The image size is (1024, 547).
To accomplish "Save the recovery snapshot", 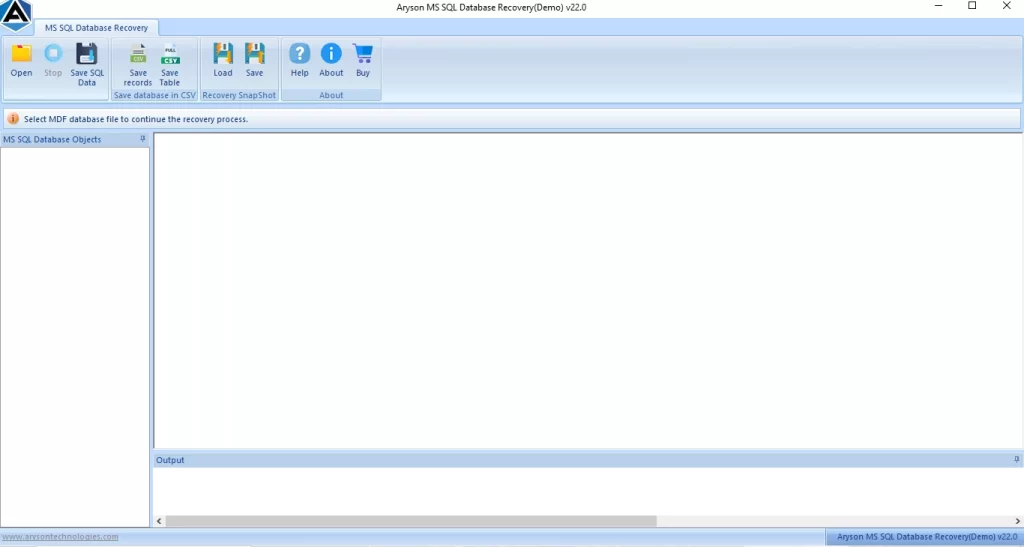I will [x=255, y=60].
